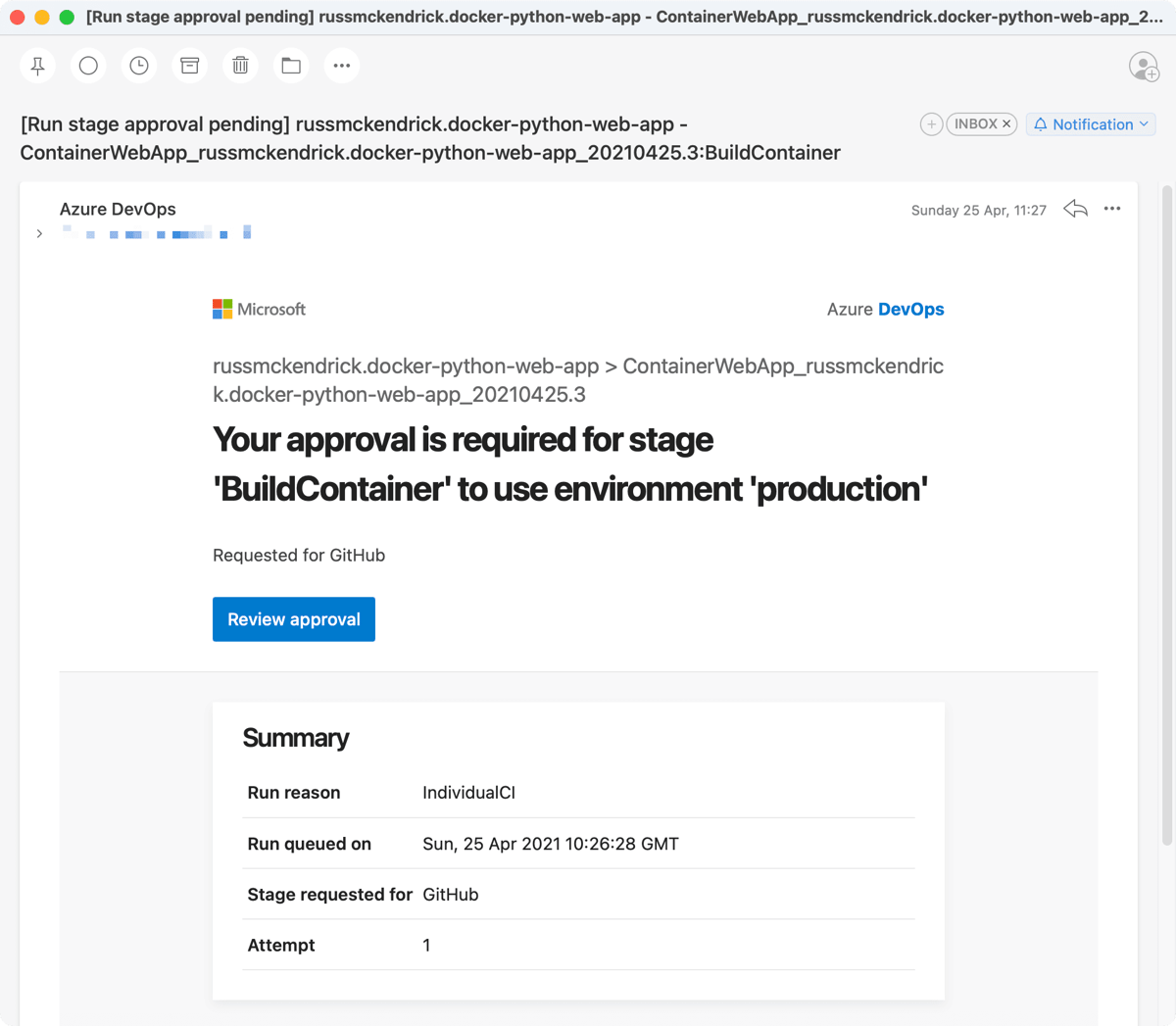Toggle read status with the circle icon
The height and width of the screenshot is (1026, 1176).
pyautogui.click(x=88, y=66)
